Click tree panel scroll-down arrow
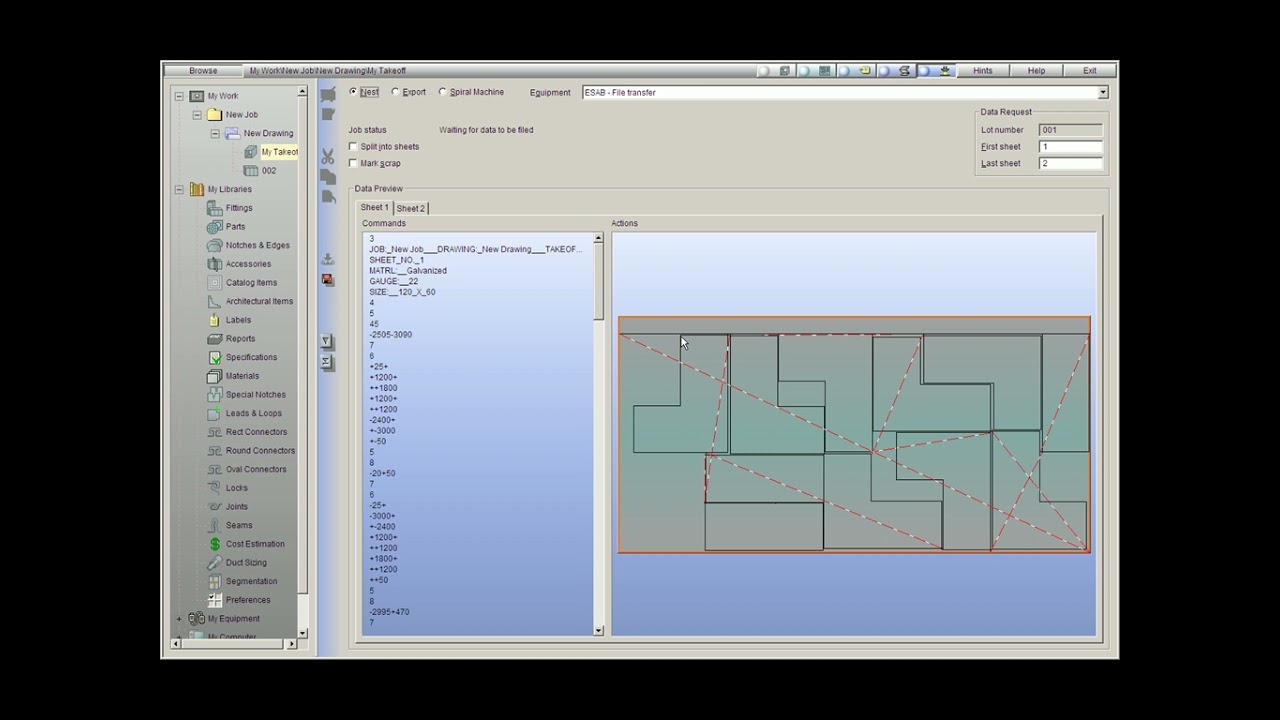 pos(302,633)
